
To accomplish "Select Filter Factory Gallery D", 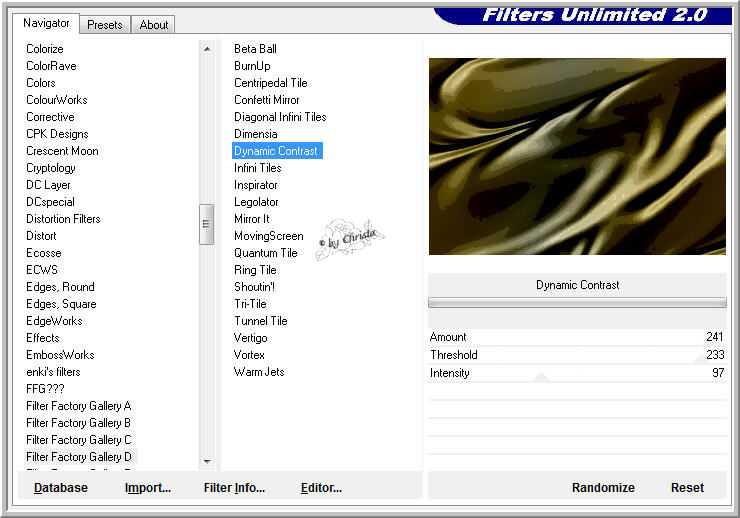I will coord(79,457).
